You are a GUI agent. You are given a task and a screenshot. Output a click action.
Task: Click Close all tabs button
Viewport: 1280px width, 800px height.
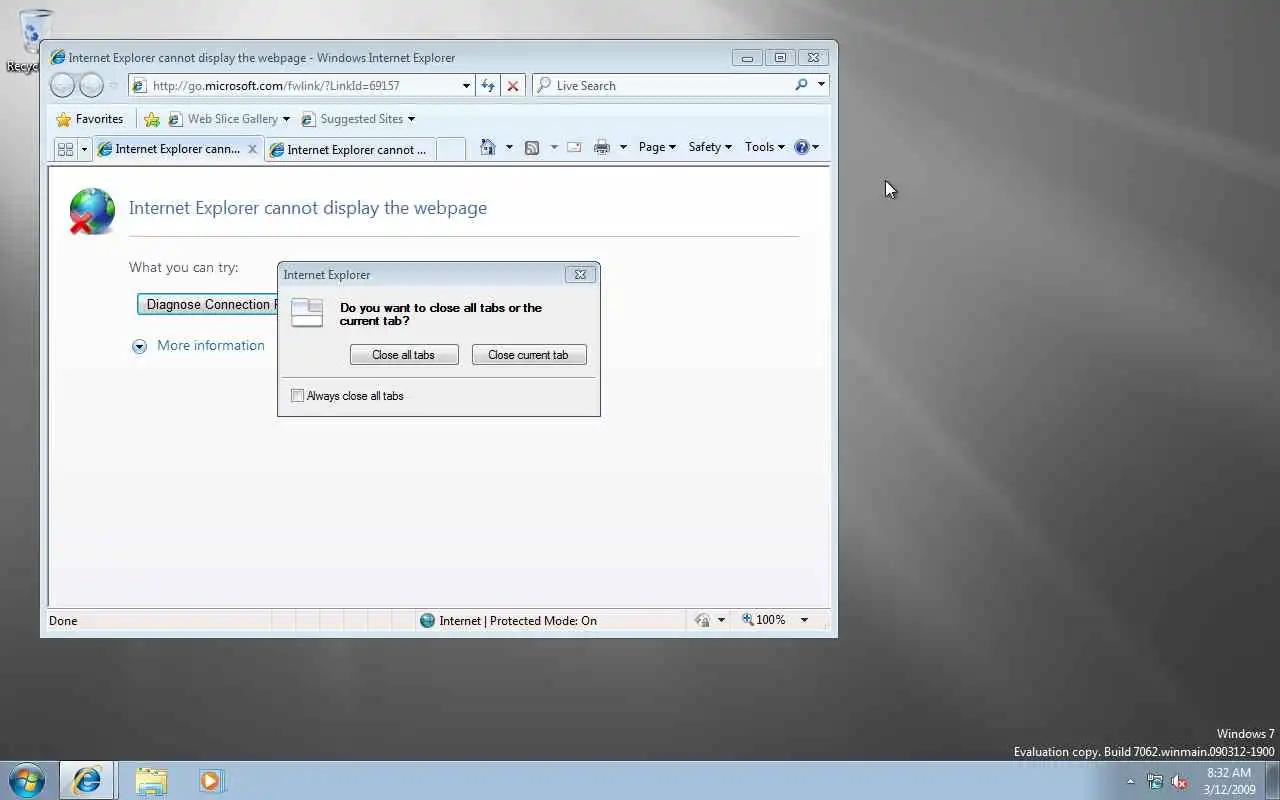(x=404, y=355)
